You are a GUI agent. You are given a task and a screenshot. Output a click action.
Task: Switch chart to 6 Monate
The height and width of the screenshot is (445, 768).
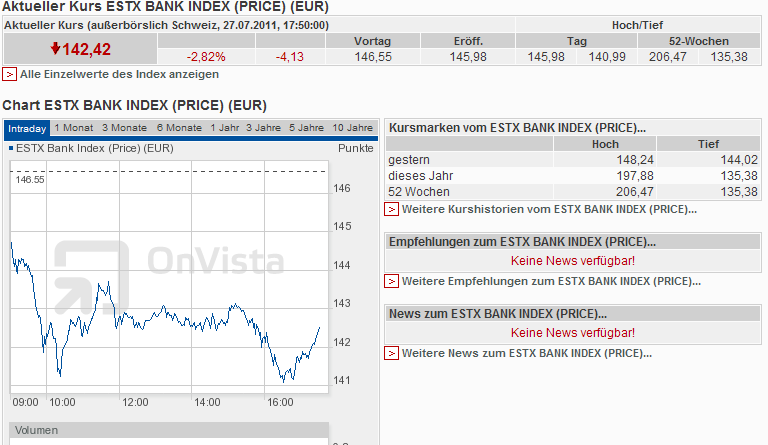tap(179, 128)
